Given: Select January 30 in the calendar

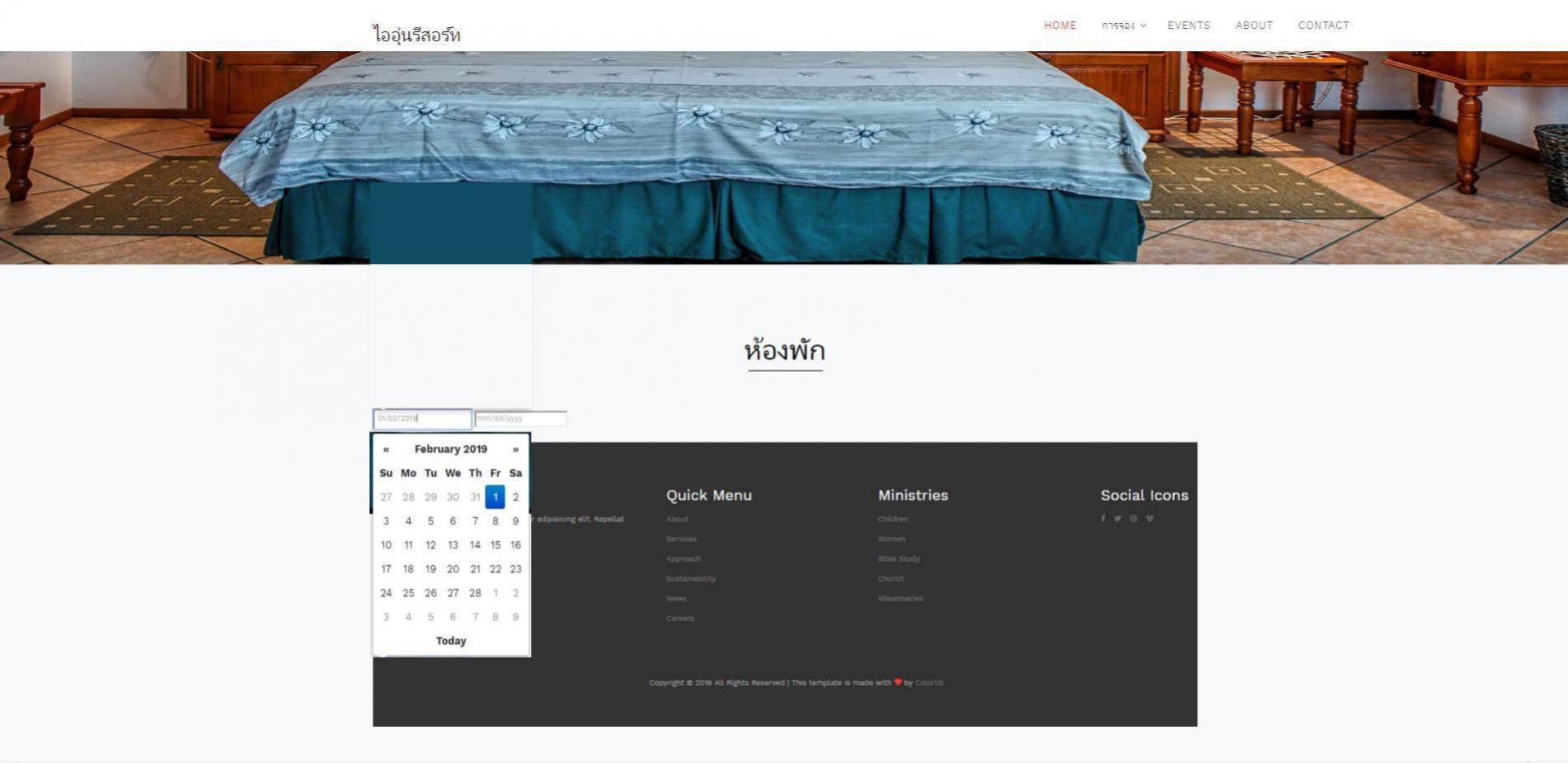Looking at the screenshot, I should point(453,497).
